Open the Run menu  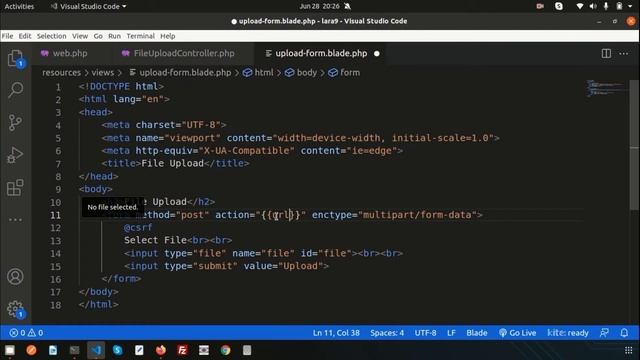[114, 36]
